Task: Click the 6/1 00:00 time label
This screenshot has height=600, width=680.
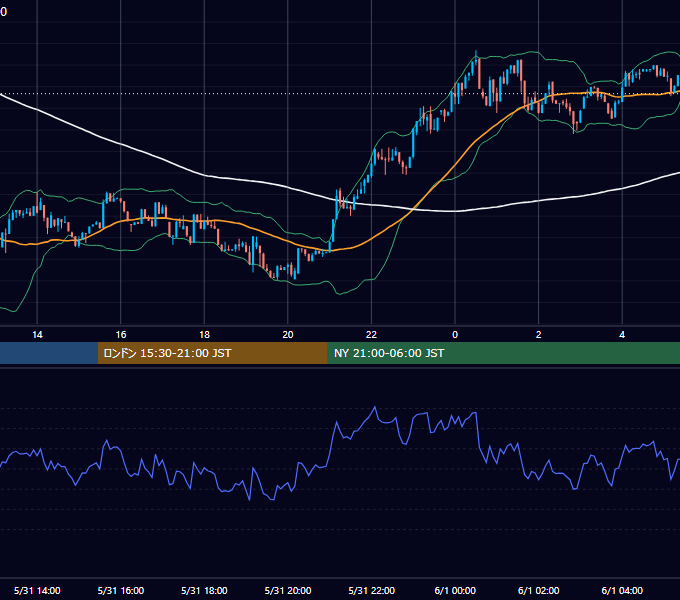Action: coord(455,590)
